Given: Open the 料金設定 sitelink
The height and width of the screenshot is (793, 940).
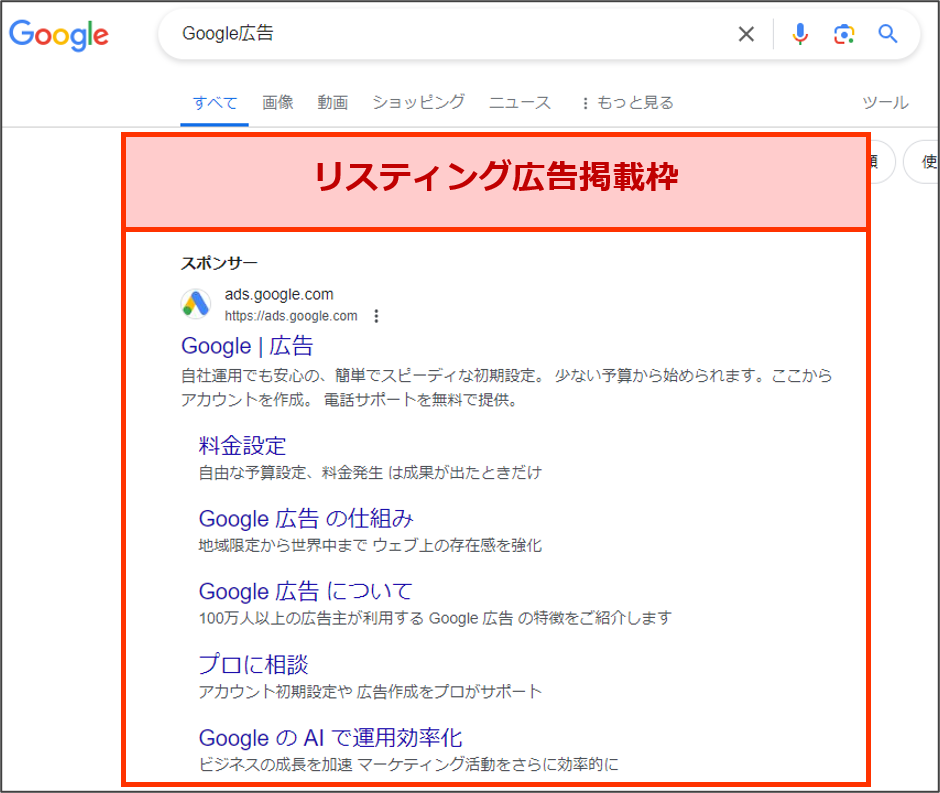Looking at the screenshot, I should (x=242, y=445).
